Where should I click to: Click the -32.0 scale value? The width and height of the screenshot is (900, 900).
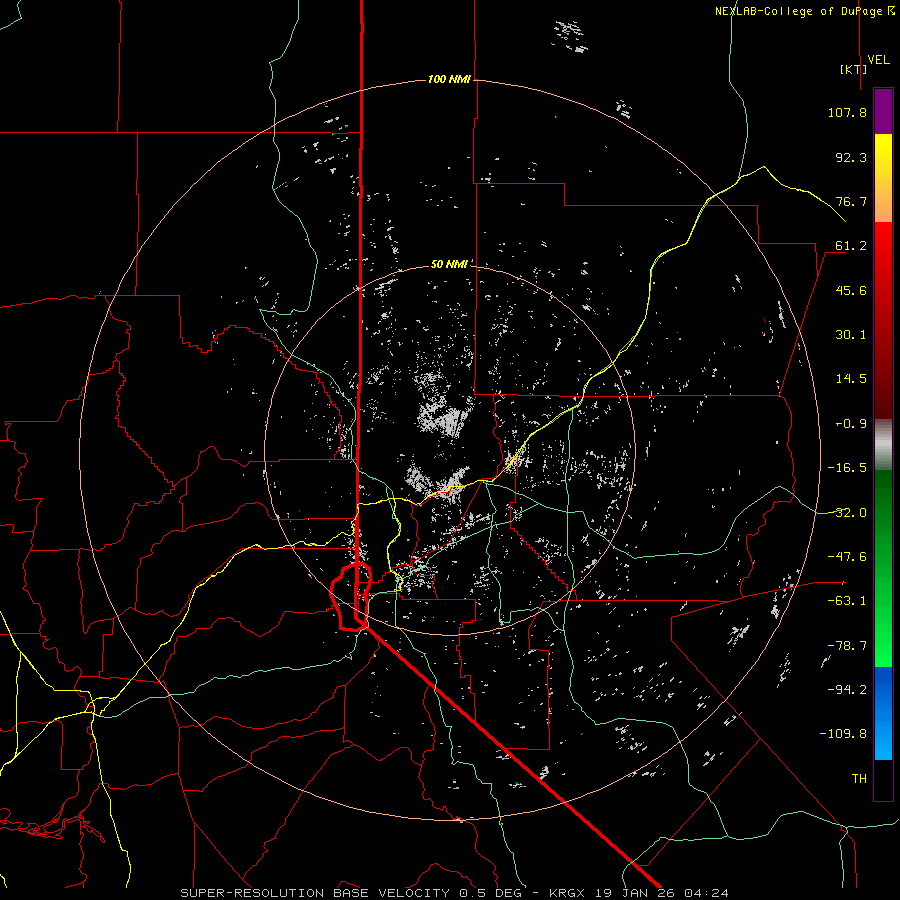click(x=847, y=513)
